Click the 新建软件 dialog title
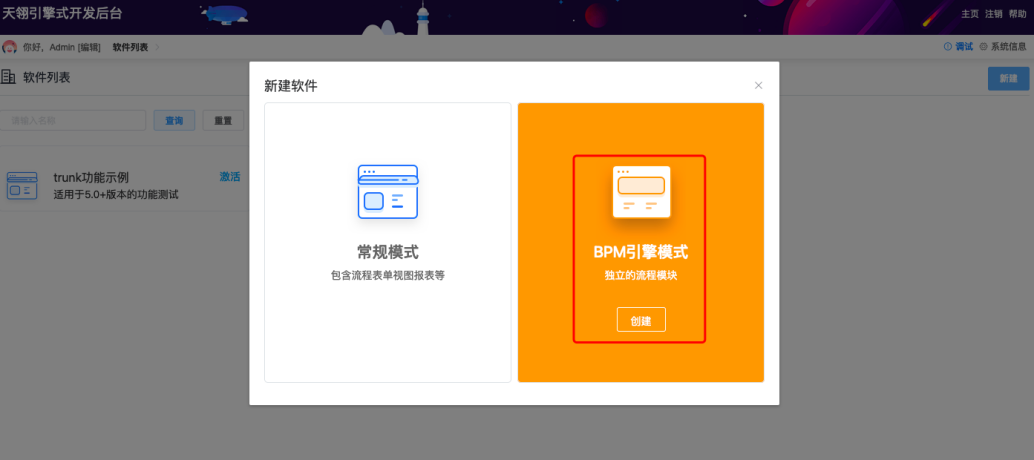The width and height of the screenshot is (1034, 460). (290, 86)
